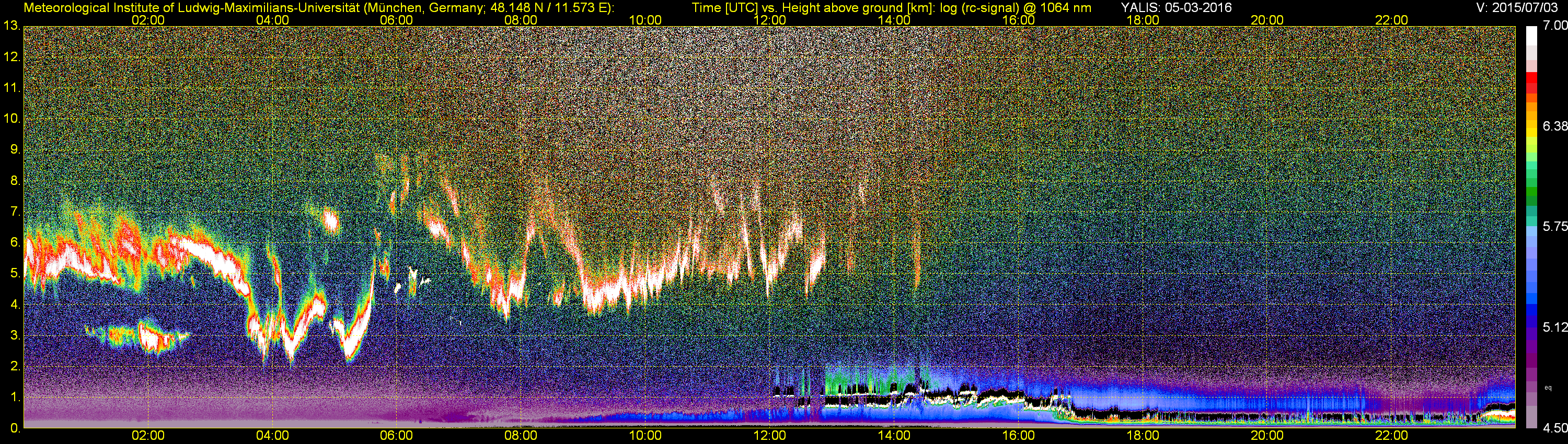The width and height of the screenshot is (1568, 444).
Task: Click the small 'eq' label beside color bar
Action: coord(1548,388)
